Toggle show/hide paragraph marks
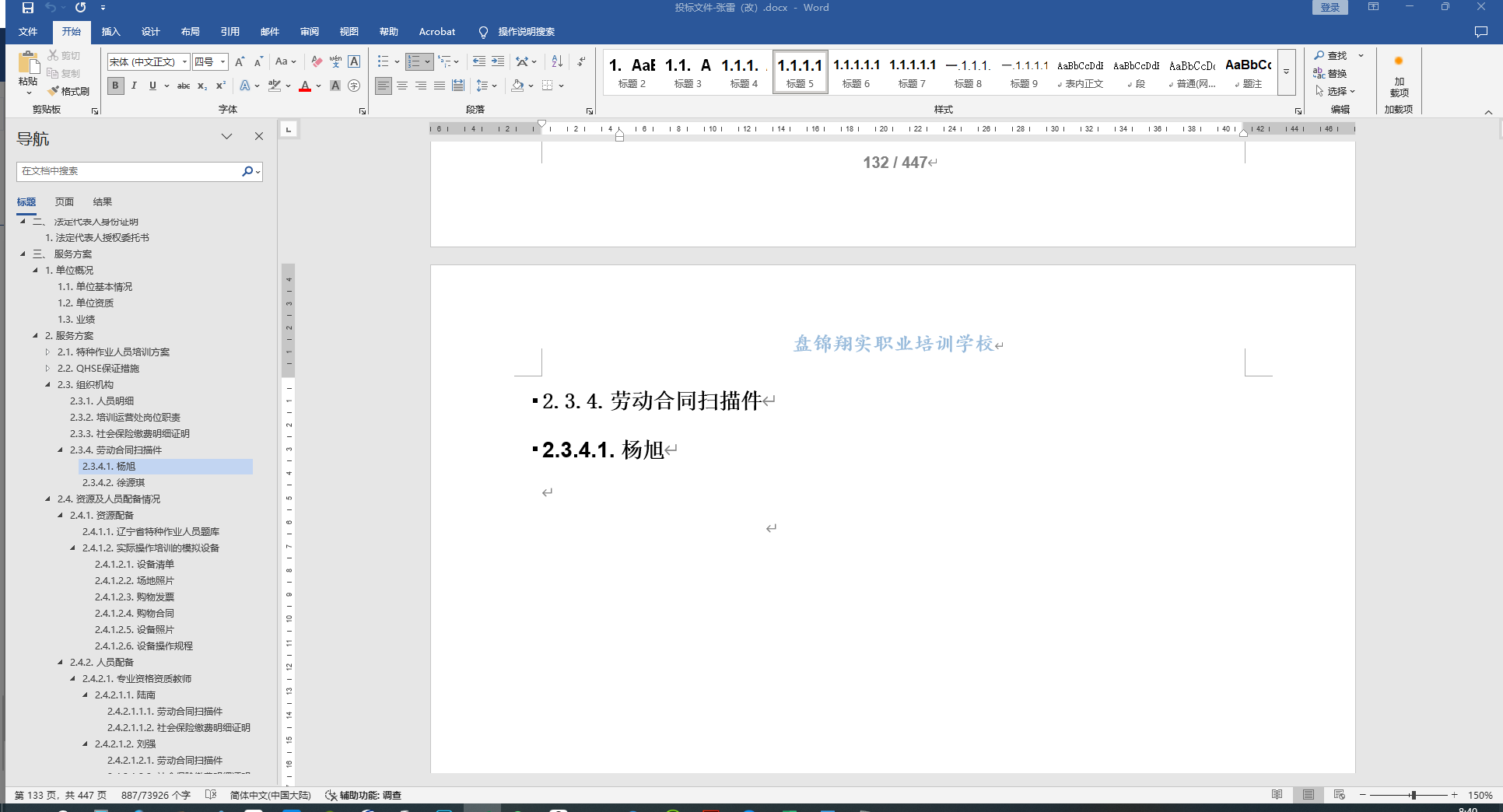This screenshot has height=812, width=1503. (x=581, y=61)
